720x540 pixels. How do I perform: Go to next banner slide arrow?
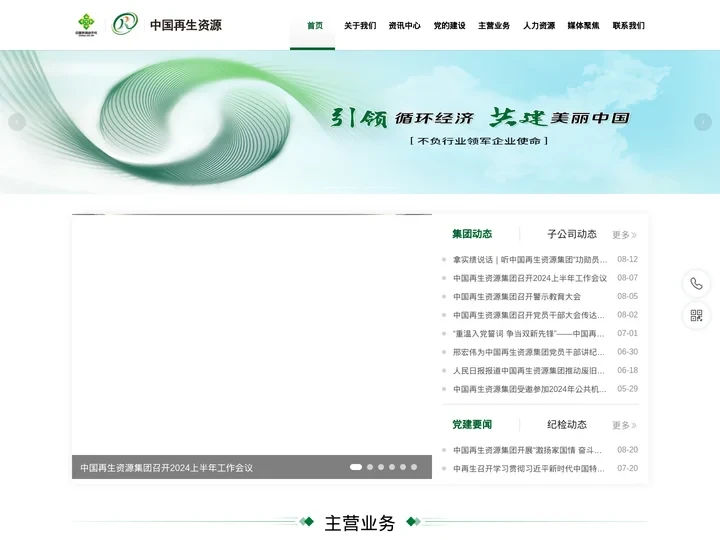click(x=703, y=122)
